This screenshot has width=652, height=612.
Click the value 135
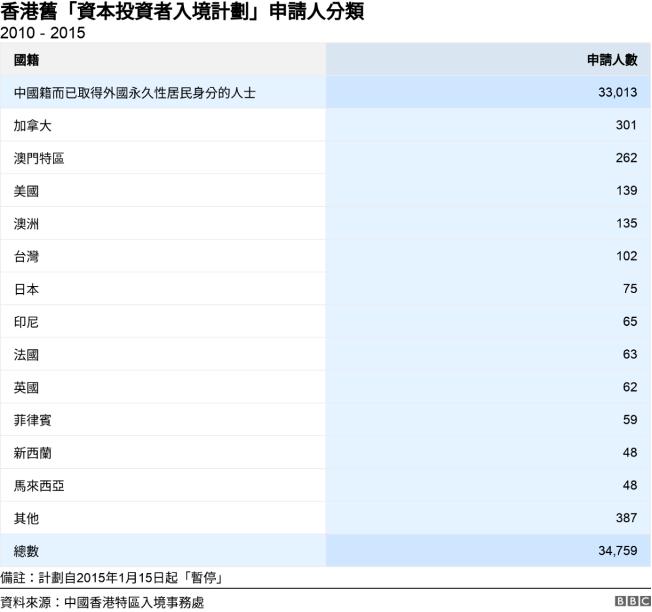click(x=626, y=223)
